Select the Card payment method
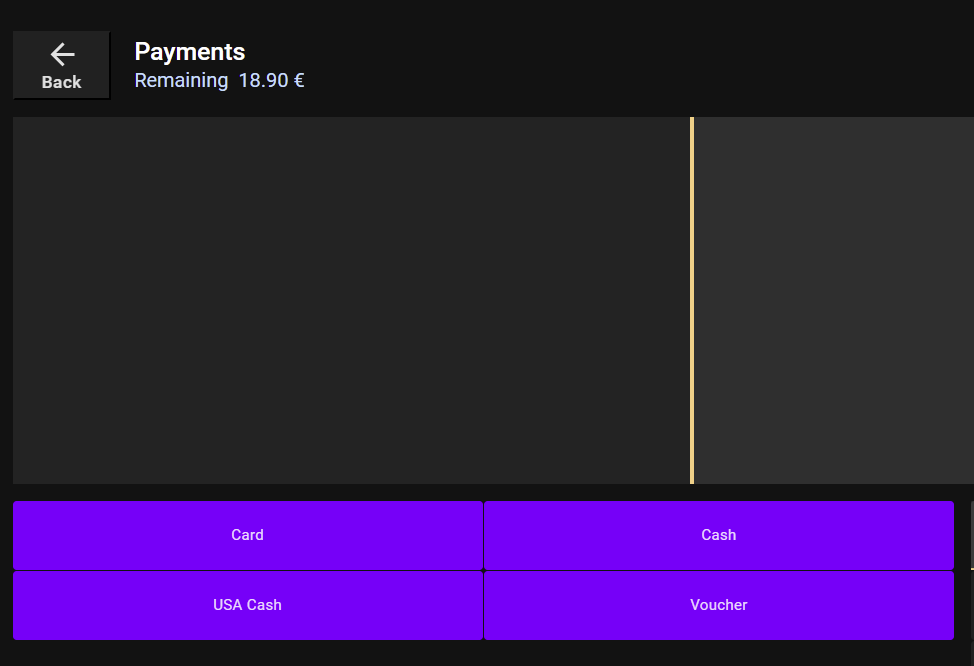 247,535
